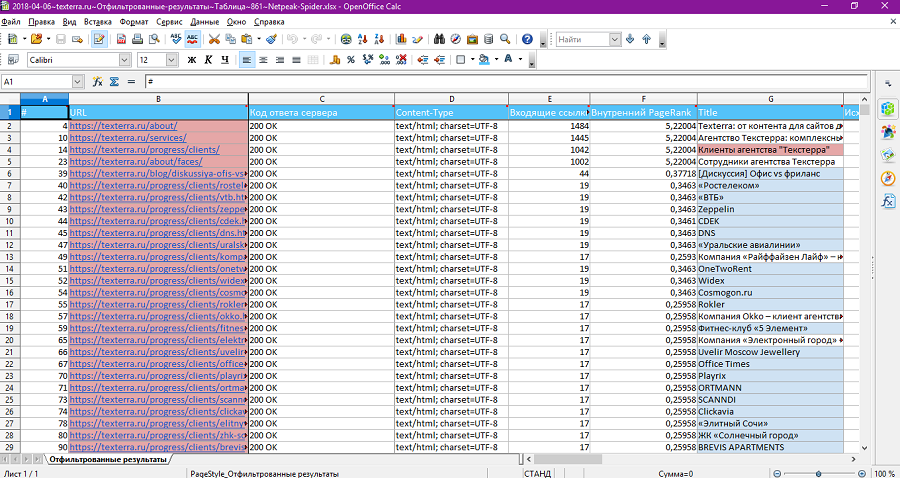Open Sidebar Properties panel icon
900x478 pixels.
click(x=888, y=108)
